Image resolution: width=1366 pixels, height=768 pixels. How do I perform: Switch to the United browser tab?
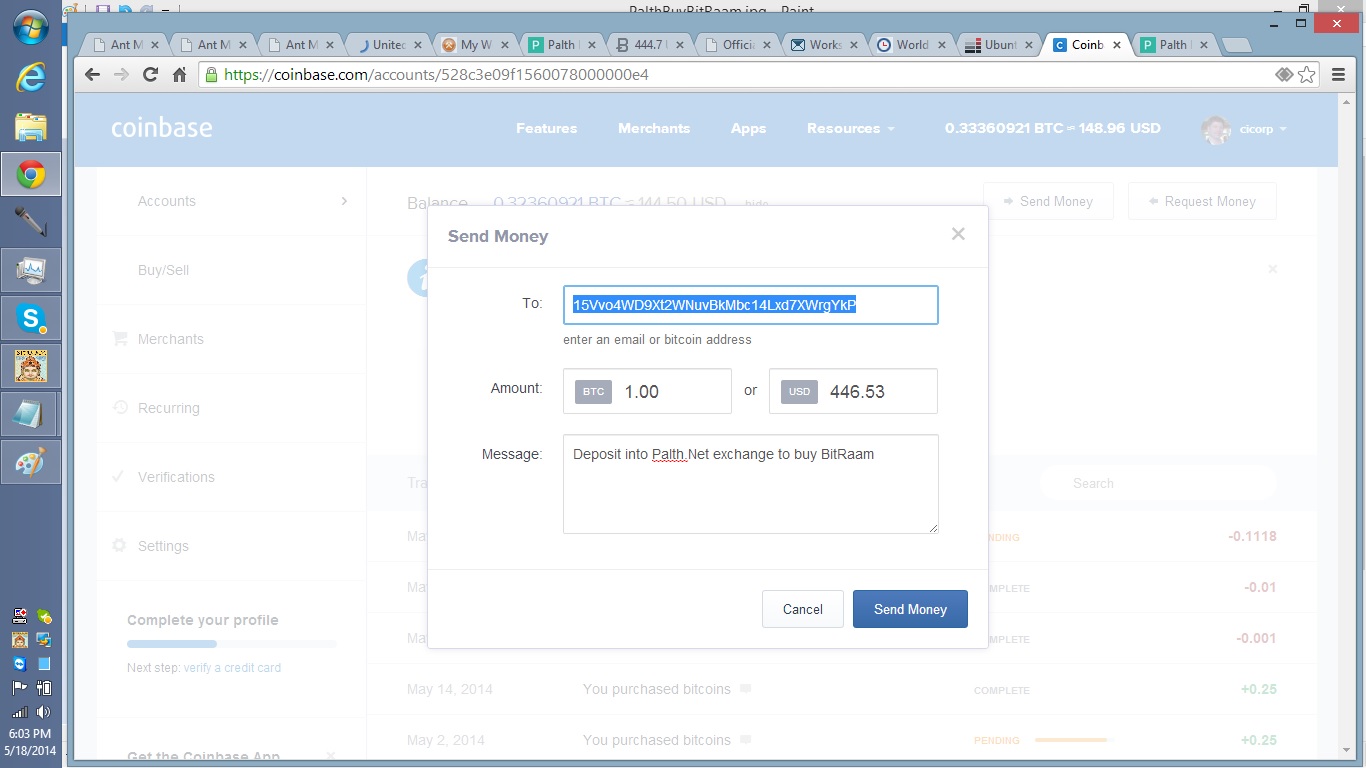[x=388, y=45]
